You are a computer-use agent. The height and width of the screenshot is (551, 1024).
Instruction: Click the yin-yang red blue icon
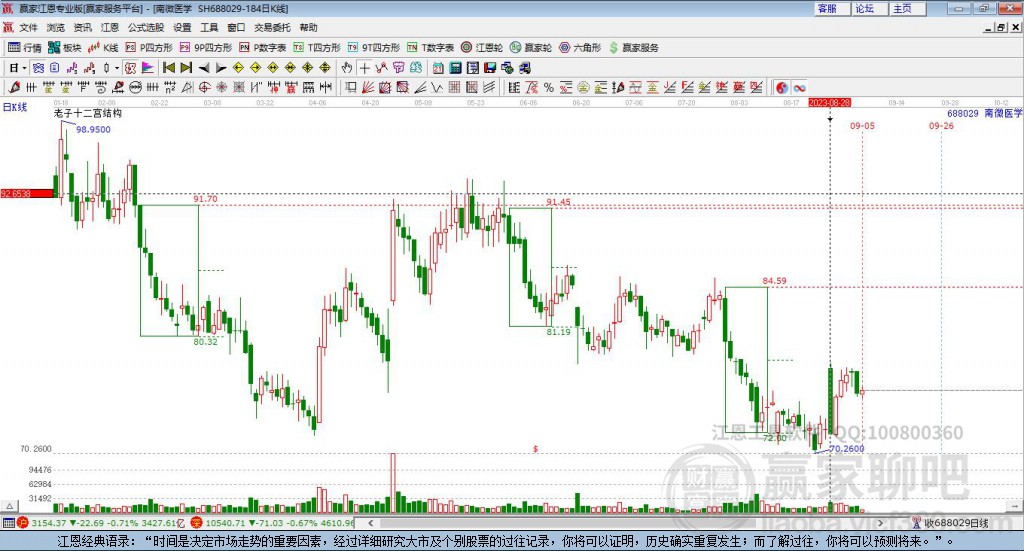[782, 87]
